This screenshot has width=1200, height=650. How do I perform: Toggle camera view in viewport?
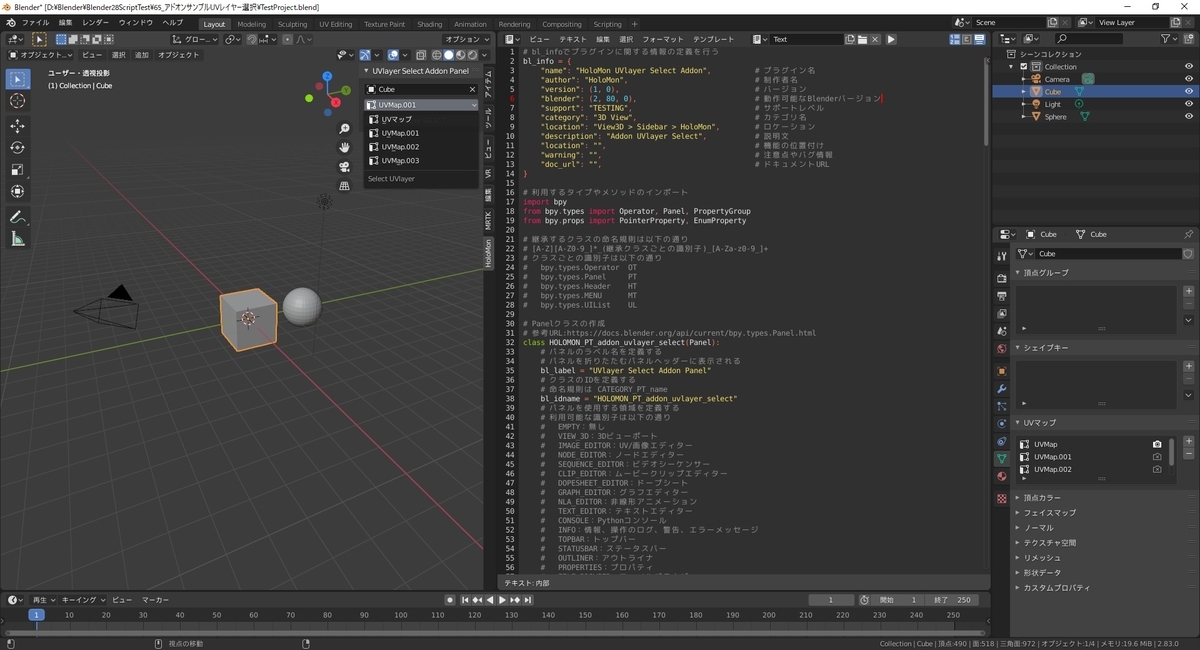pos(345,167)
